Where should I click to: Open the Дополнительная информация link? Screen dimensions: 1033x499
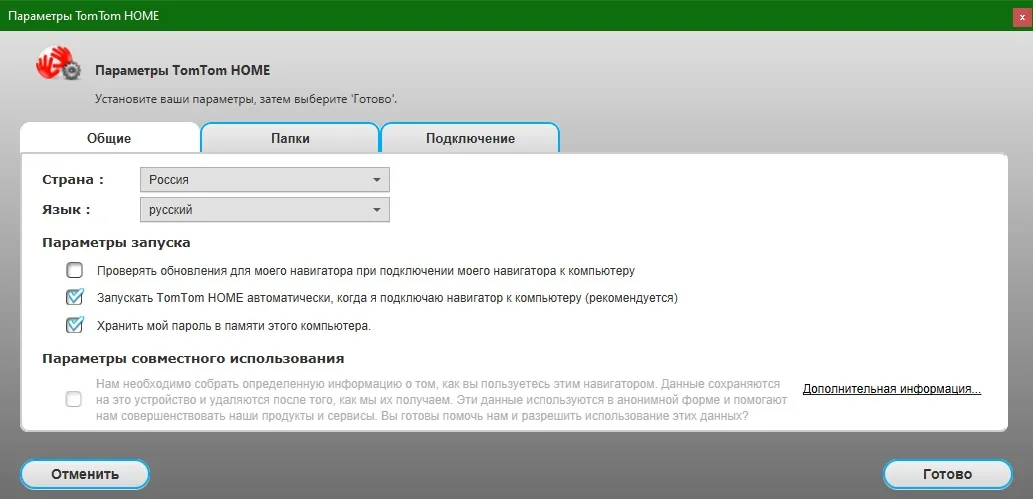coord(892,389)
